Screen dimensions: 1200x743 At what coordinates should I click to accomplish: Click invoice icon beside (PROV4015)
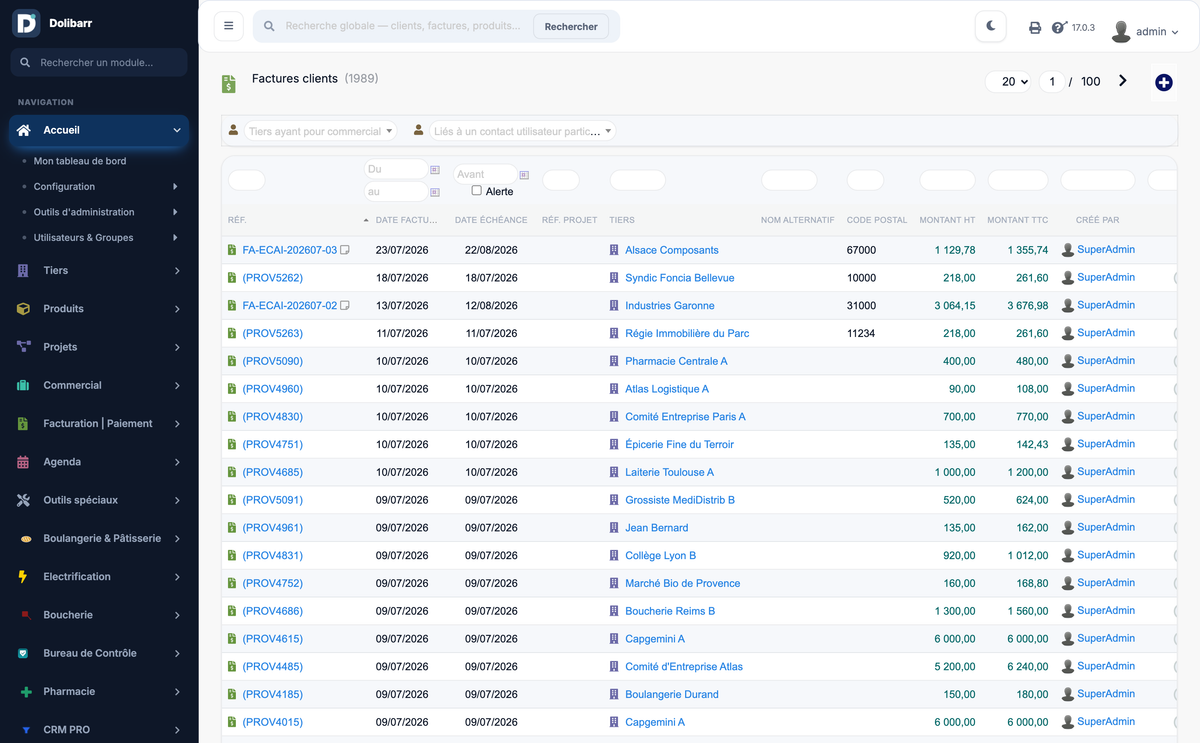[x=232, y=722]
